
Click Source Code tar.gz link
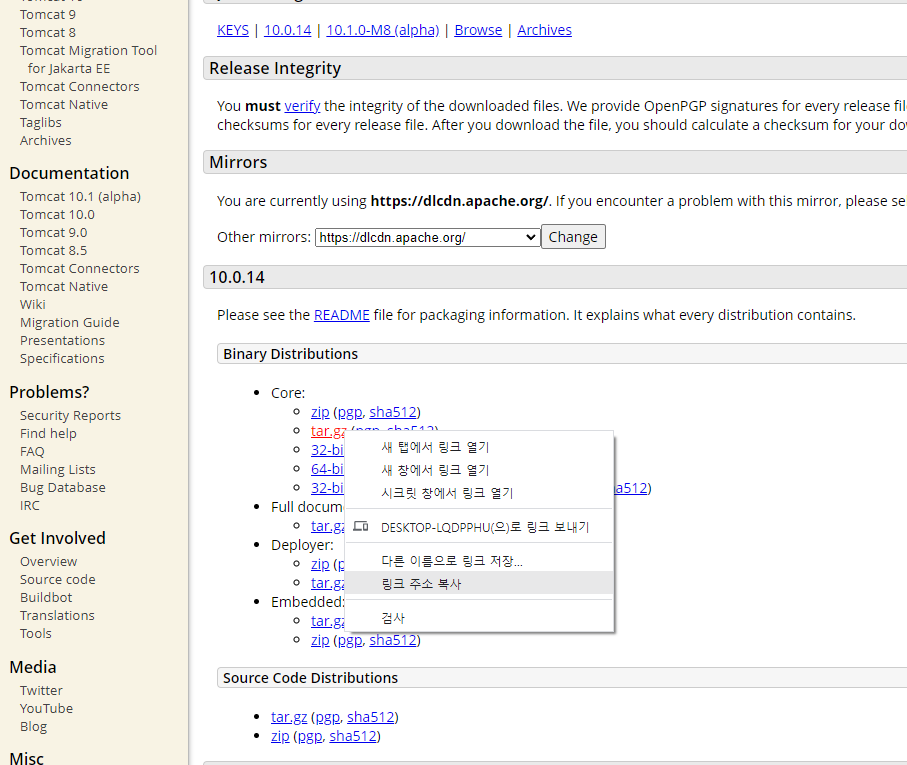click(289, 718)
